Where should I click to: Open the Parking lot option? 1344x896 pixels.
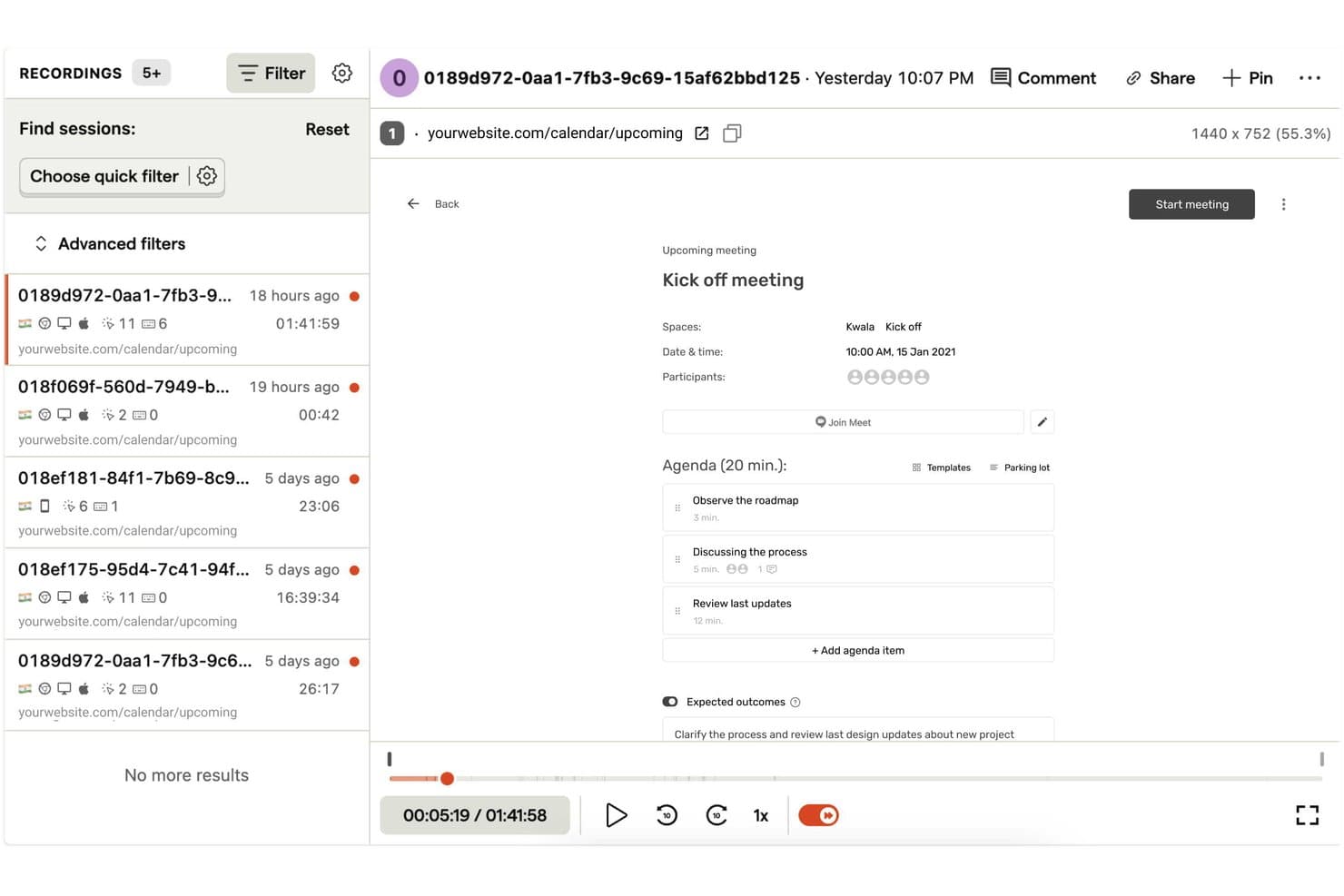(x=1019, y=468)
